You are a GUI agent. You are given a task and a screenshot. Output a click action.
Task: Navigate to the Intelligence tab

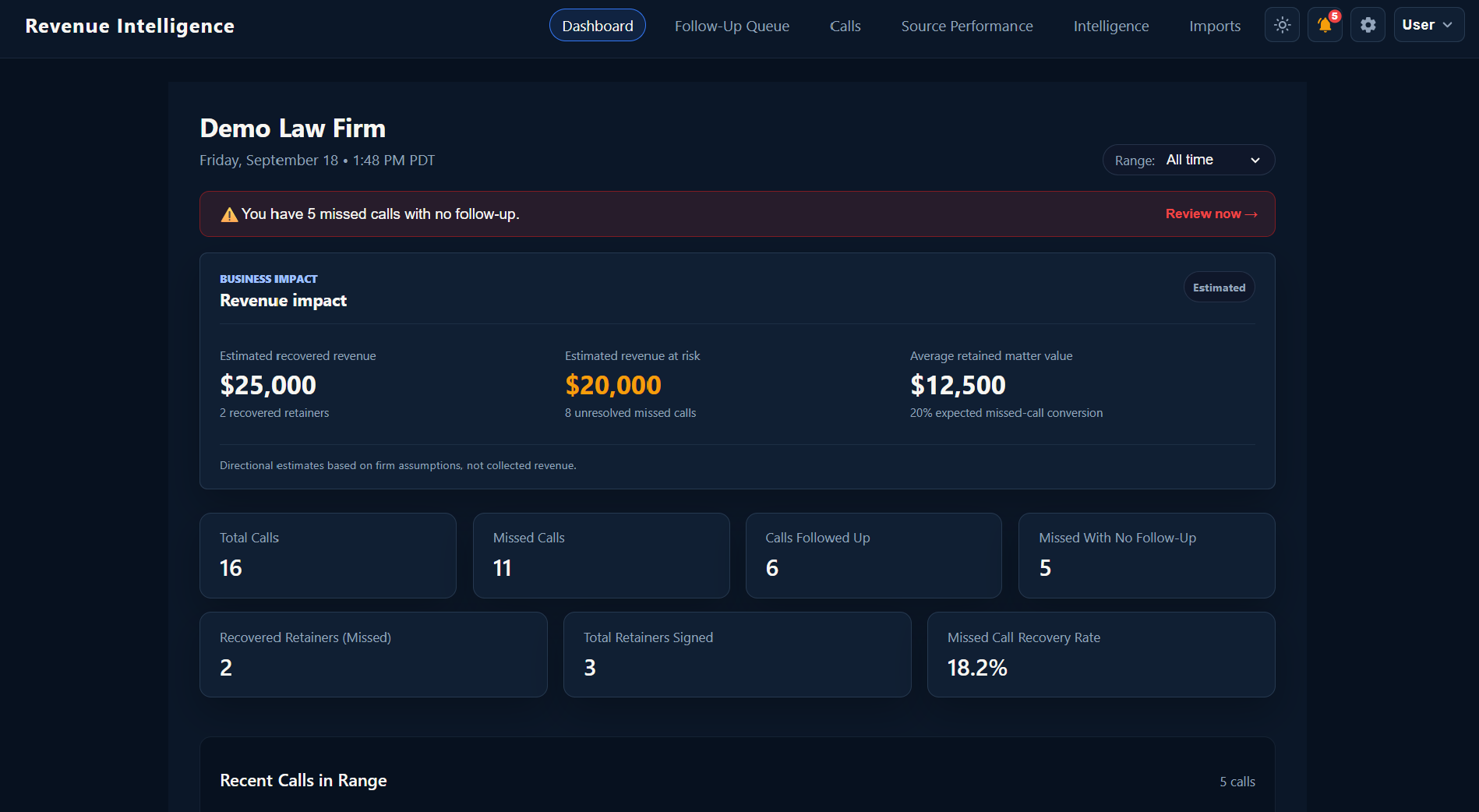pos(1111,26)
